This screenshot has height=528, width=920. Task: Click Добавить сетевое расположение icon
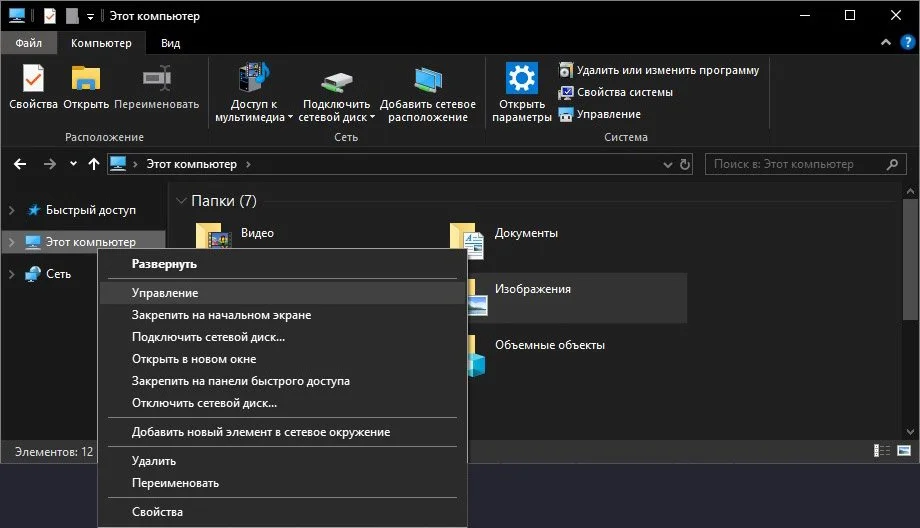pos(428,79)
